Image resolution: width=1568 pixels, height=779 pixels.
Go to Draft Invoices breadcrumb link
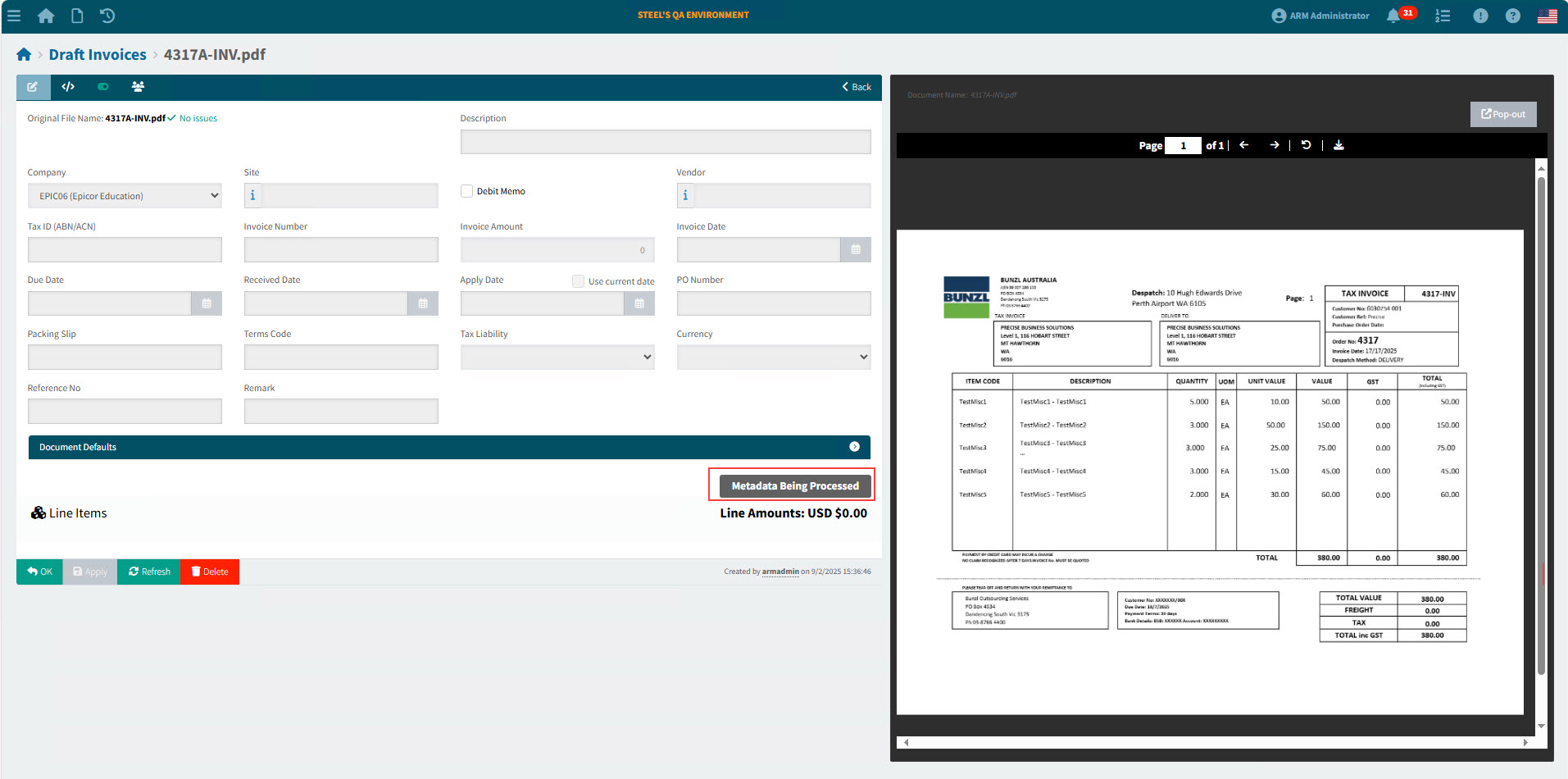(x=98, y=55)
